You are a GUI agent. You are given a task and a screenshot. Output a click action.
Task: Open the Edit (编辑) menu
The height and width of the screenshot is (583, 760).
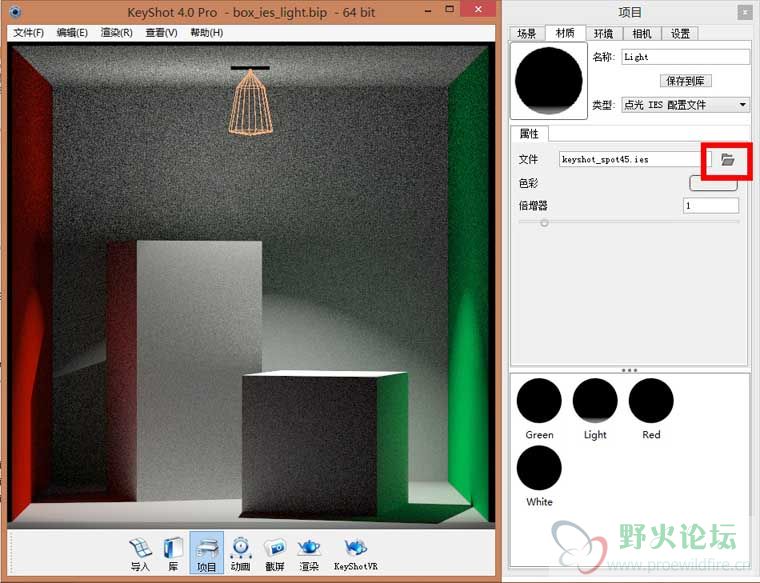(72, 32)
